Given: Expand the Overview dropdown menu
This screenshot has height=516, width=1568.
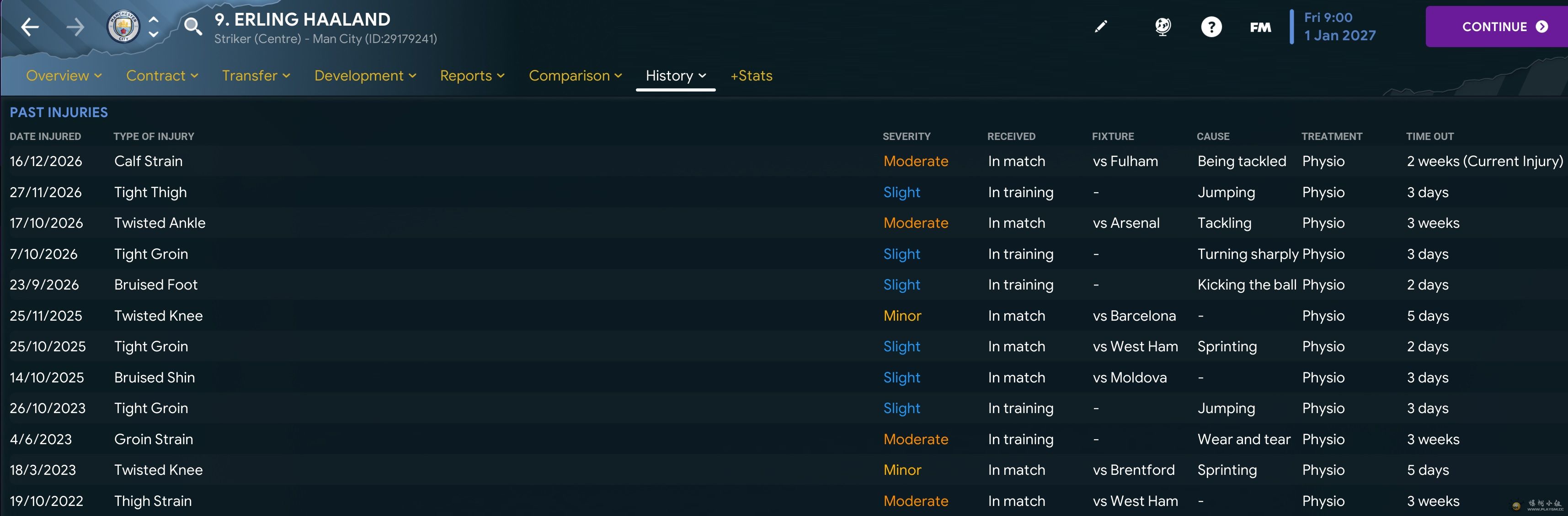Looking at the screenshot, I should pyautogui.click(x=63, y=75).
